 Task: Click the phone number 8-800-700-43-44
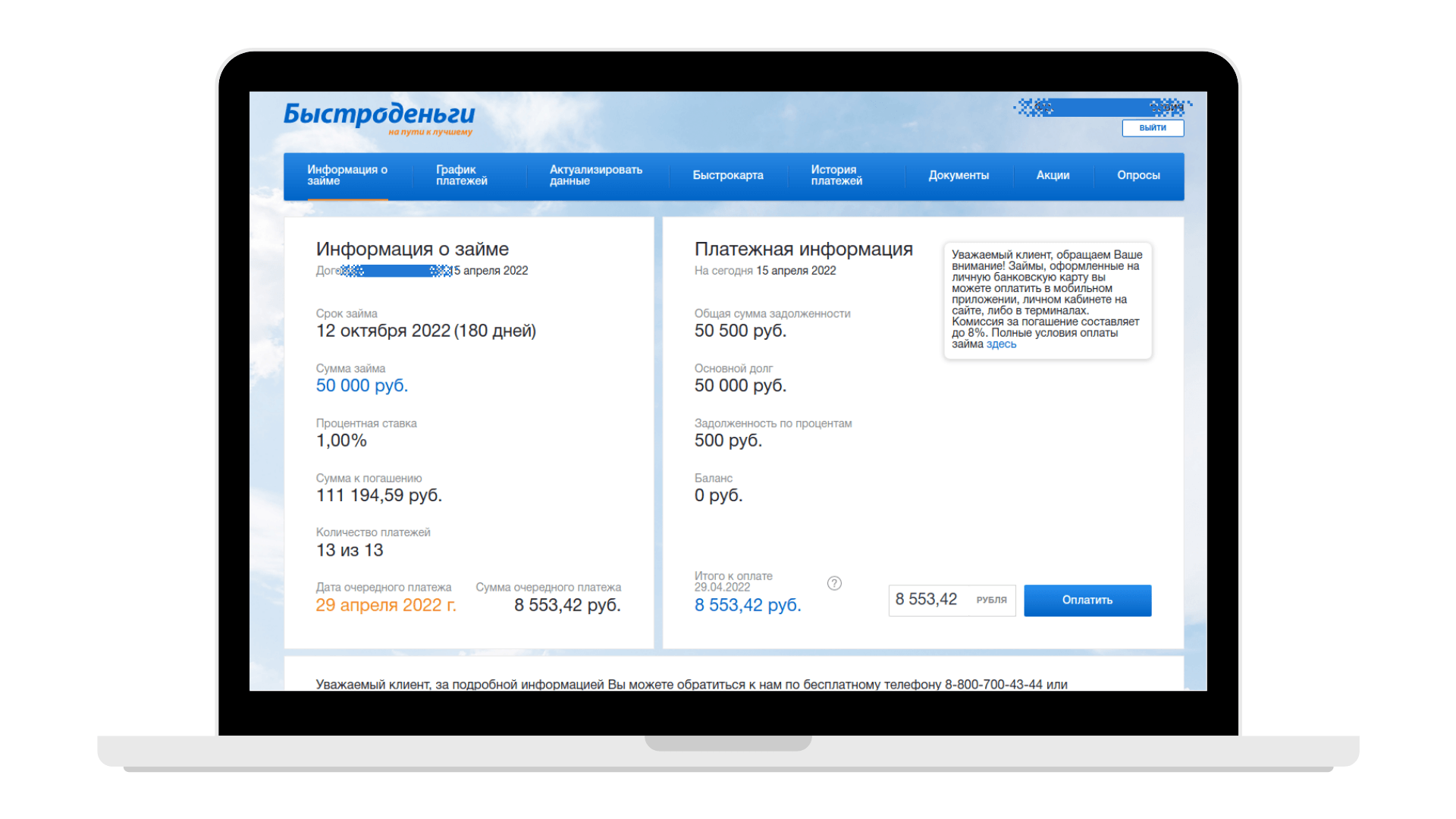tap(993, 684)
